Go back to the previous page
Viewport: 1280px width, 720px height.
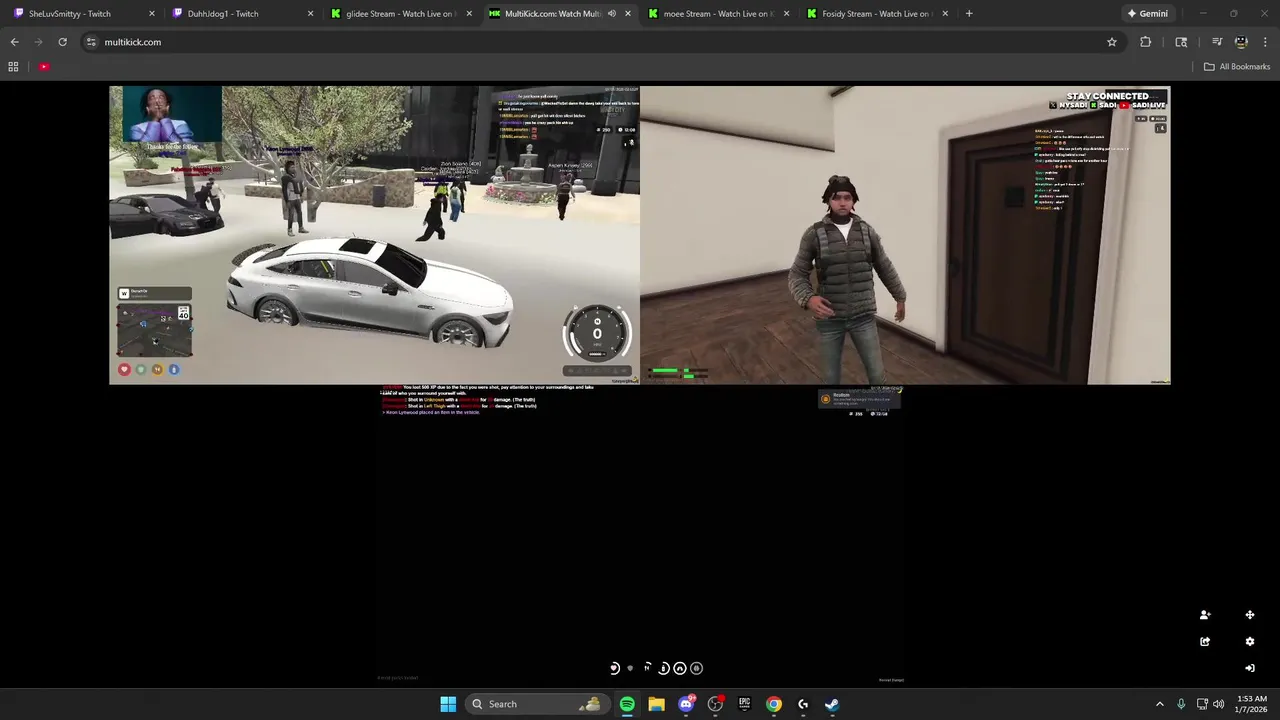tap(14, 42)
